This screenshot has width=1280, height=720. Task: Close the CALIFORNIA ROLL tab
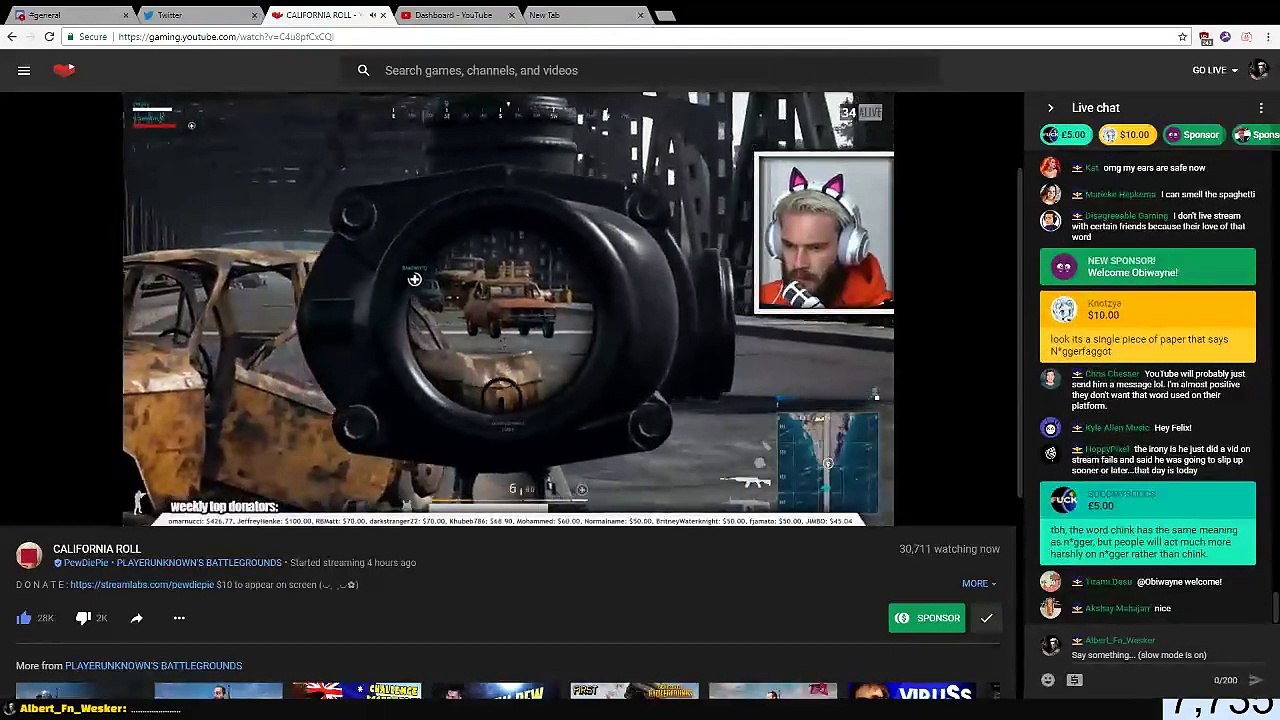pyautogui.click(x=383, y=15)
